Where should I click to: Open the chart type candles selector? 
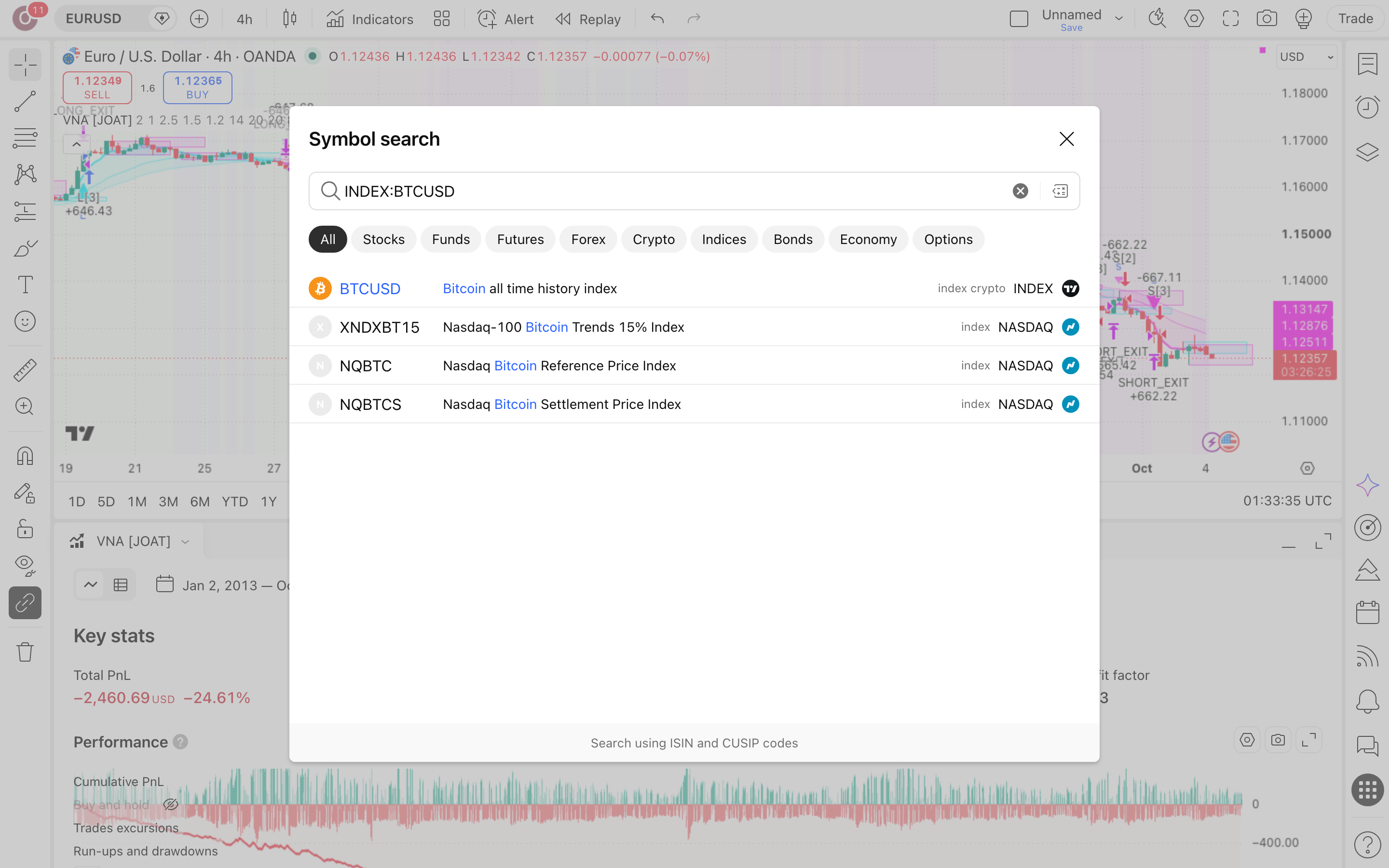pos(290,19)
